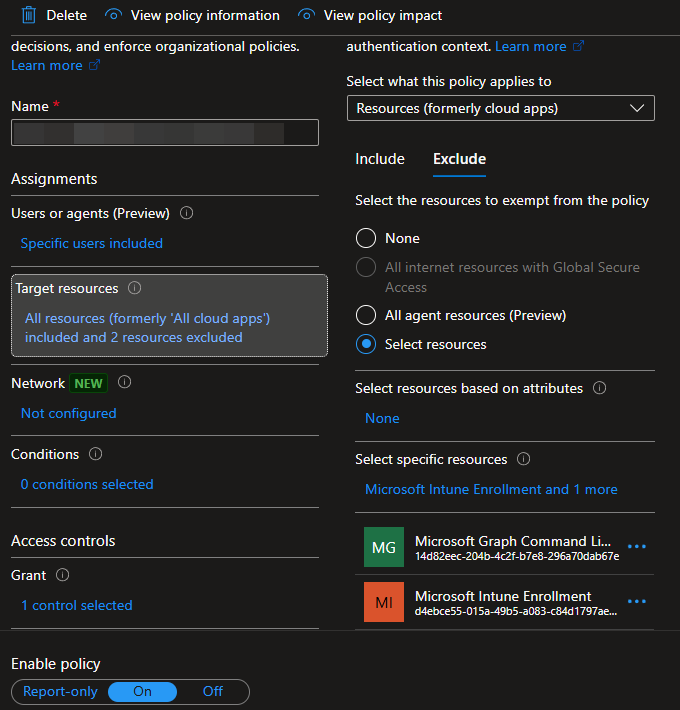Open Learn more link after authentication context
Viewport: 680px width, 710px height.
(x=531, y=47)
